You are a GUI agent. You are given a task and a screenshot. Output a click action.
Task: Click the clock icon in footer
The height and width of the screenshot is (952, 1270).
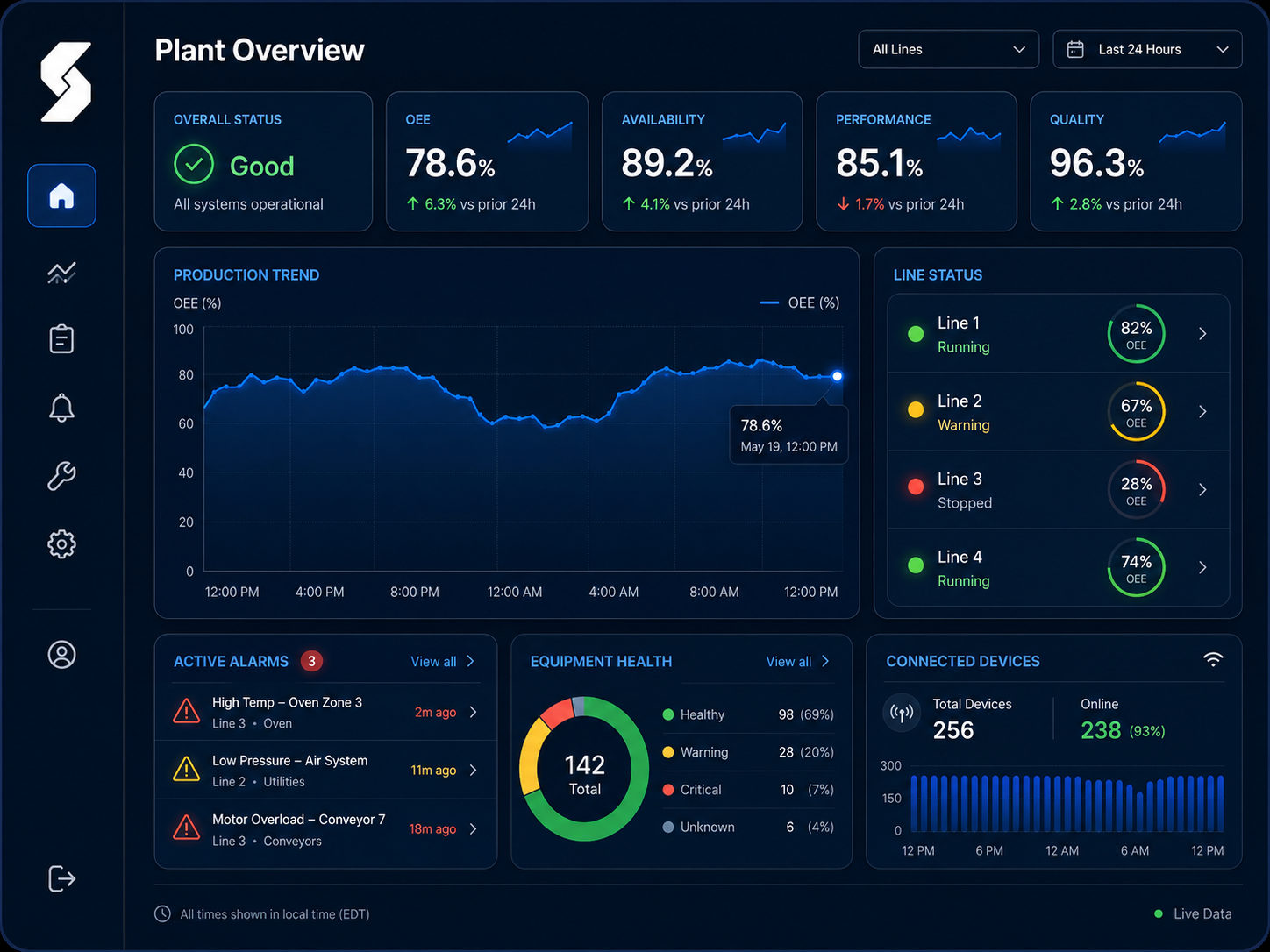tap(162, 913)
